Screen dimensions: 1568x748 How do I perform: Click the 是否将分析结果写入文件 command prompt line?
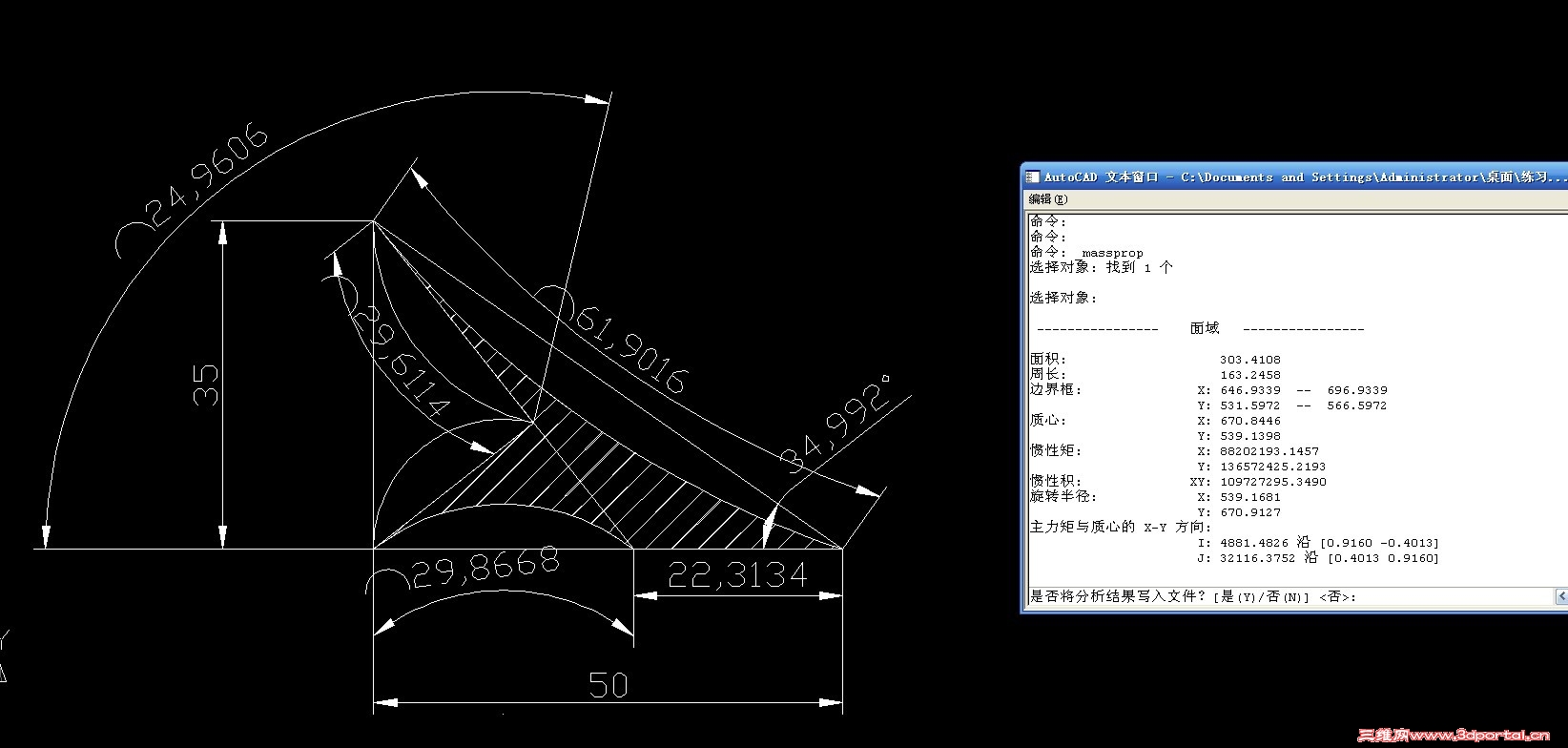point(1192,596)
